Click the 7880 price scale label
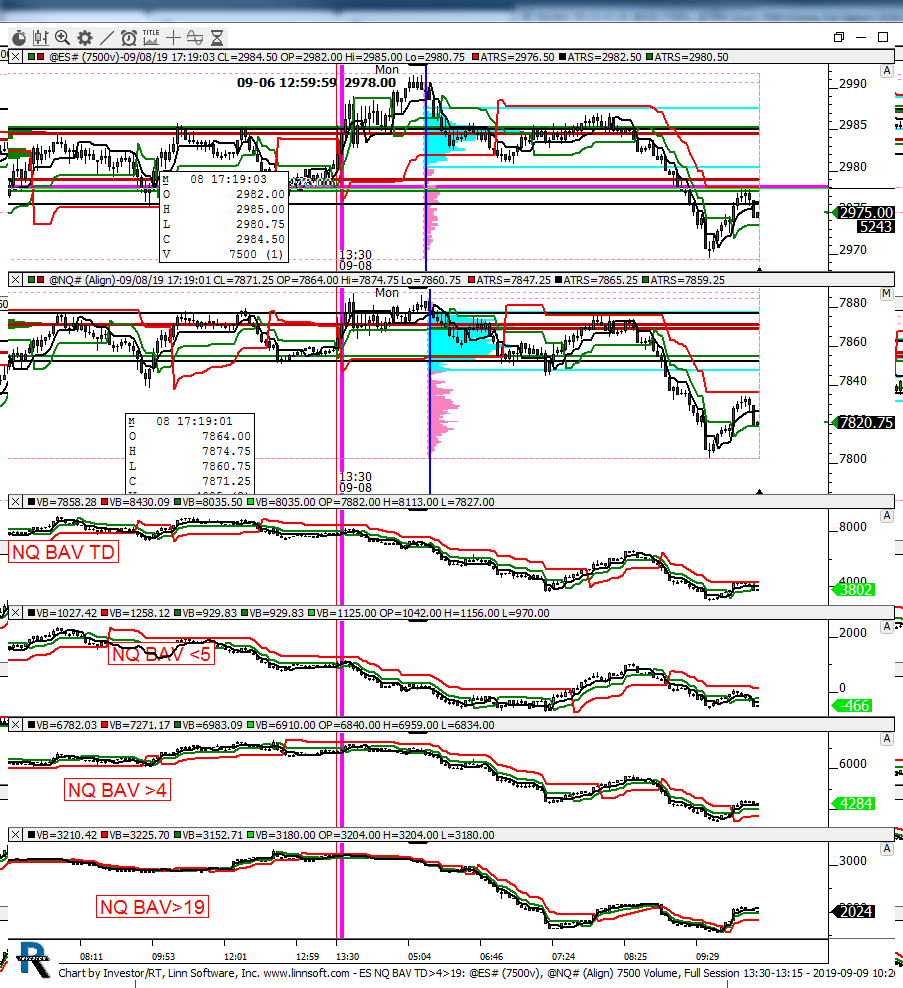This screenshot has width=903, height=988. click(x=853, y=303)
